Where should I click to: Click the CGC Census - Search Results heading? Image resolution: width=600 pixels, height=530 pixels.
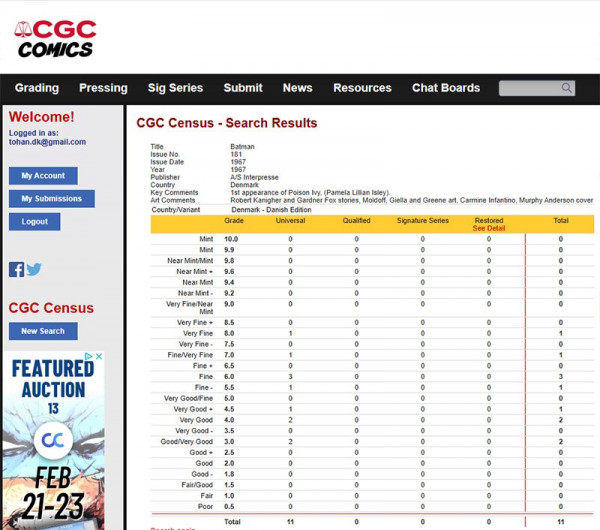227,123
